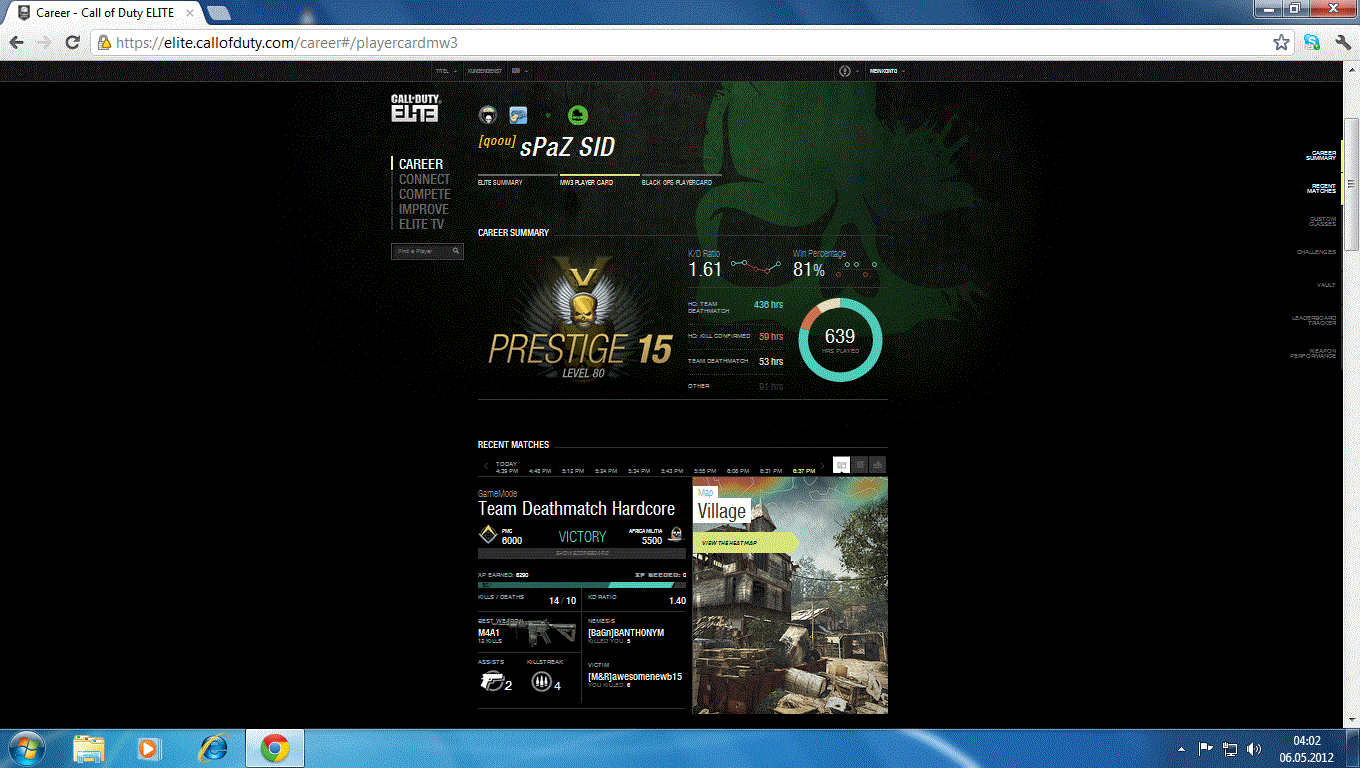Viewport: 1360px width, 768px height.
Task: Switch recent matches to the first view mode
Action: point(842,465)
